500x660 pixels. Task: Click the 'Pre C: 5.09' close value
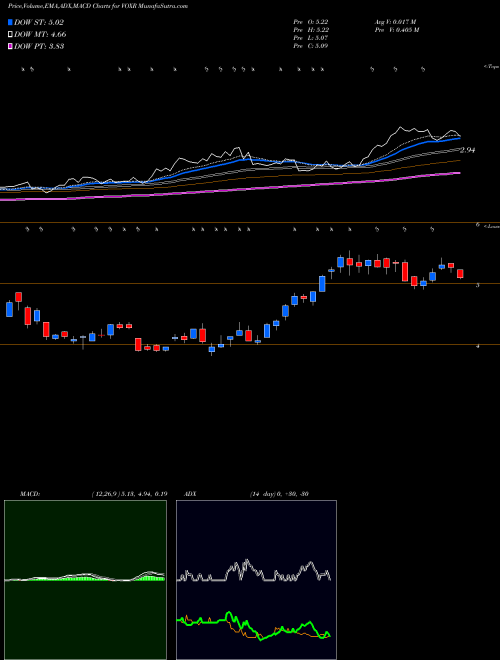pyautogui.click(x=311, y=46)
